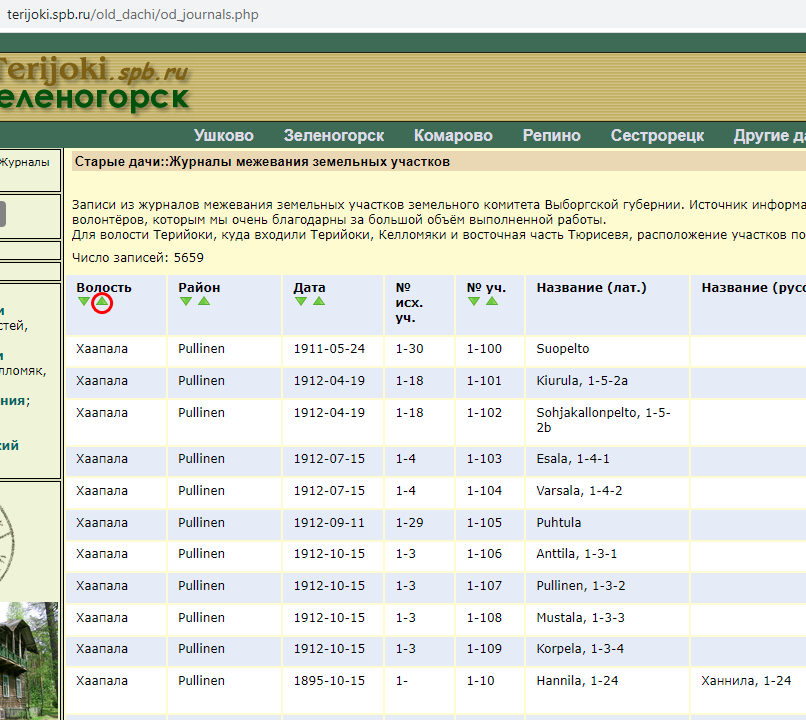The width and height of the screenshot is (806, 720).
Task: Click the wooden house photo thumbnail
Action: 29,660
